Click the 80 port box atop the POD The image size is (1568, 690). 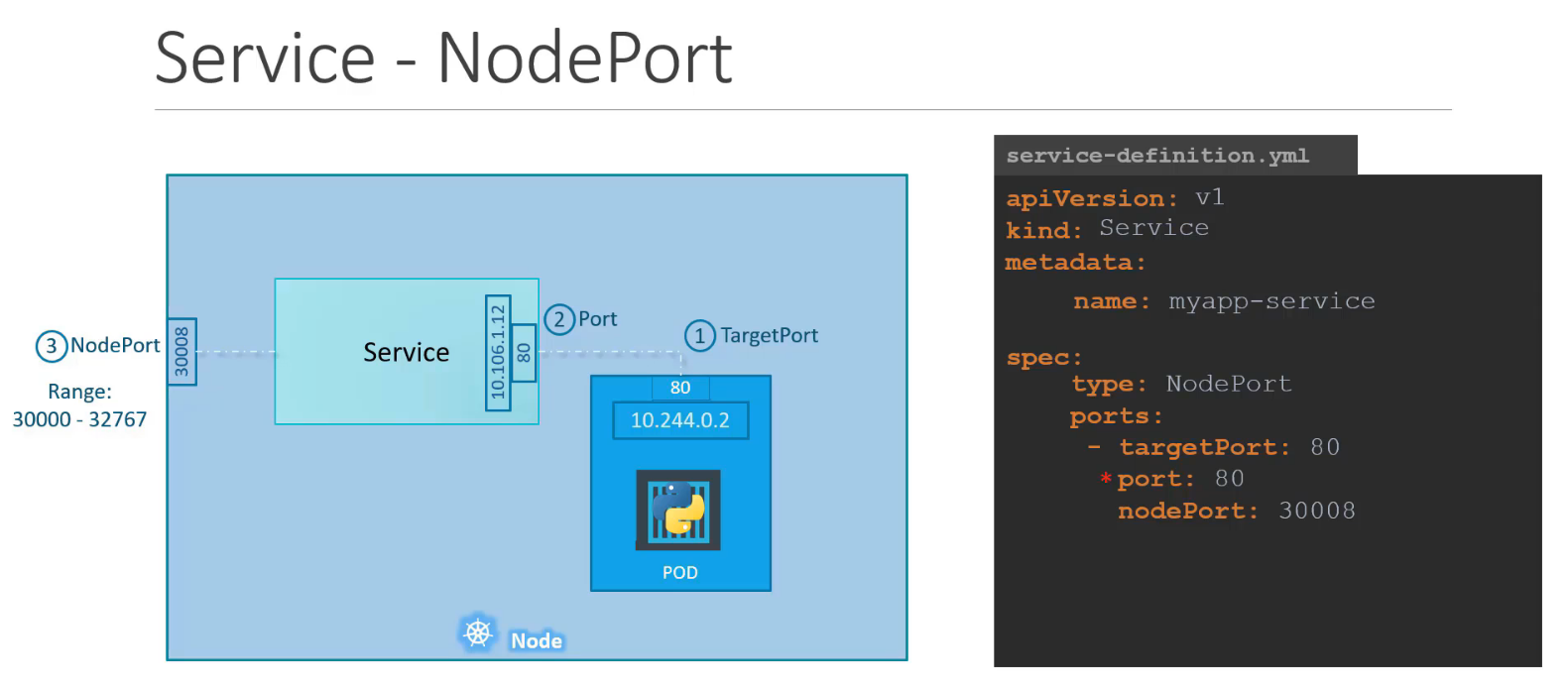[x=680, y=388]
